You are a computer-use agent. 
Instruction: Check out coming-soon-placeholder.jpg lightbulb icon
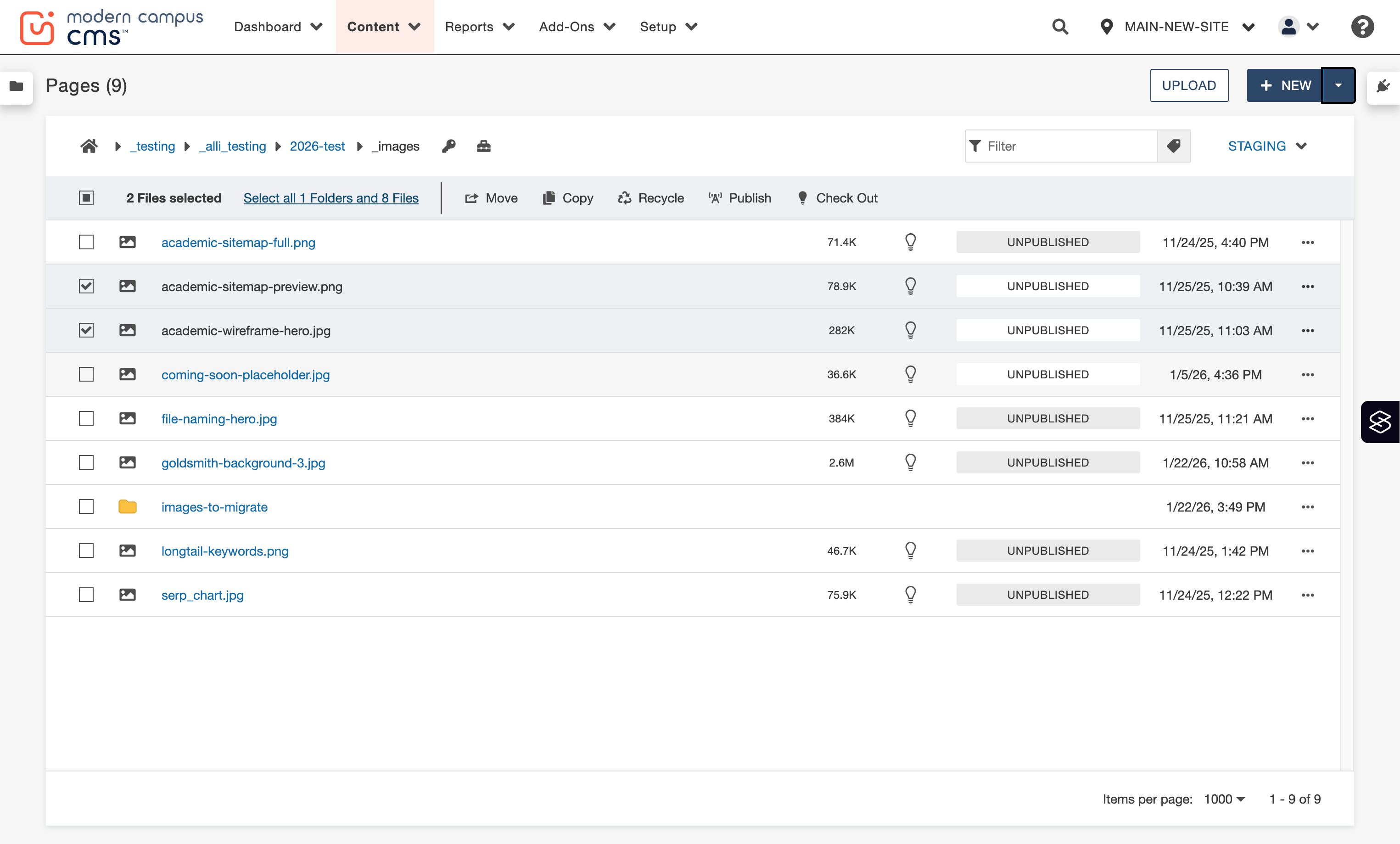910,374
